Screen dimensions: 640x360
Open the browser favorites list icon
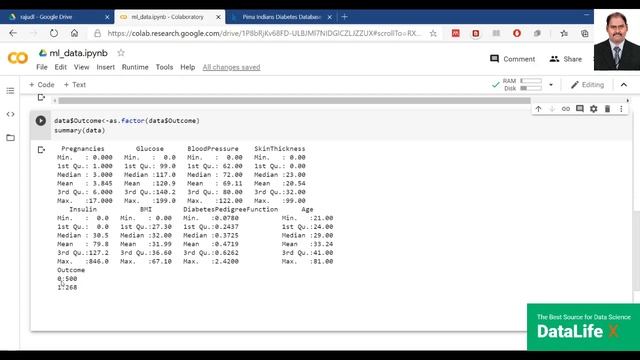(564, 33)
